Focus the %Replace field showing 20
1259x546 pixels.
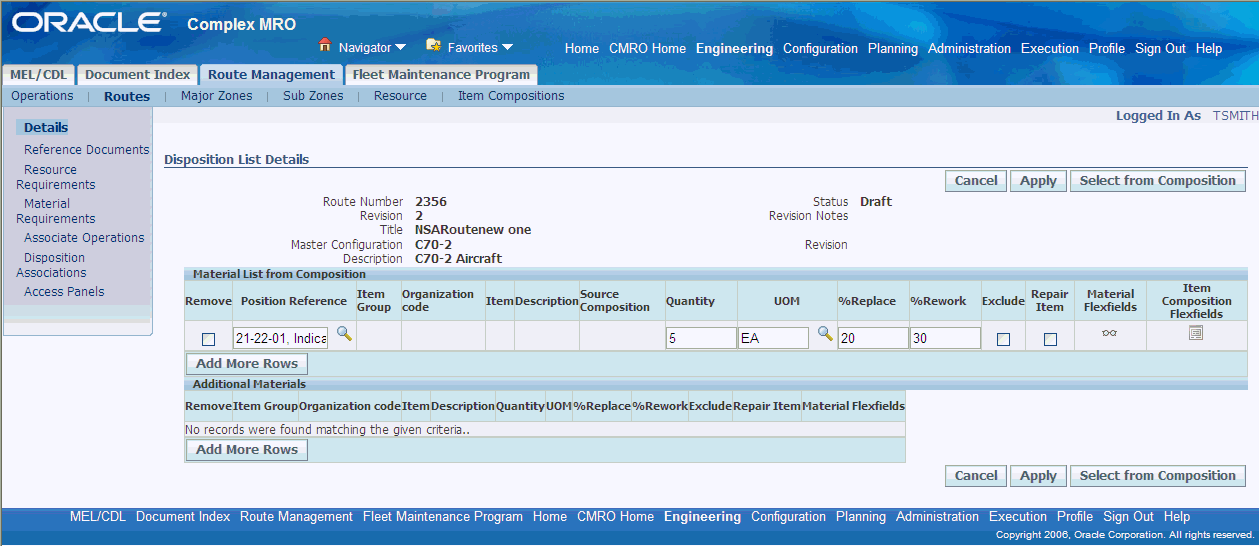(x=873, y=338)
